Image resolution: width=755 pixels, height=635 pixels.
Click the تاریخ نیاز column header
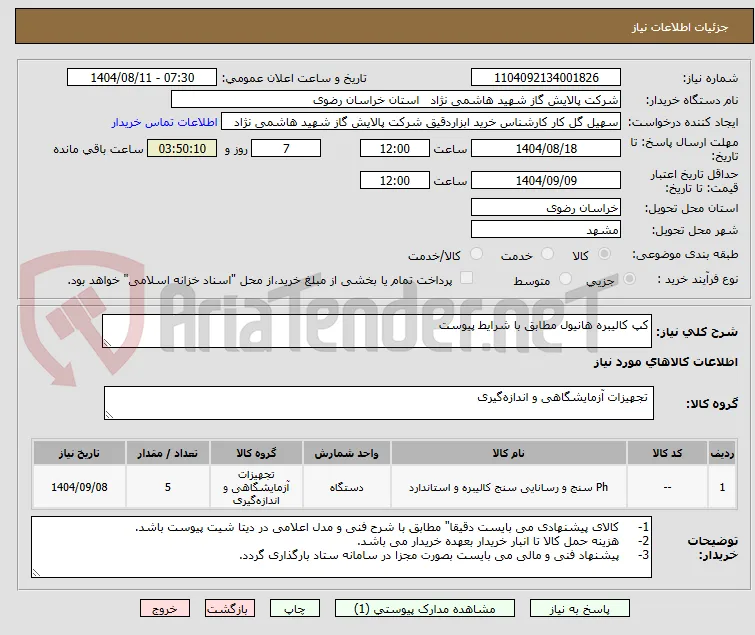[79, 453]
